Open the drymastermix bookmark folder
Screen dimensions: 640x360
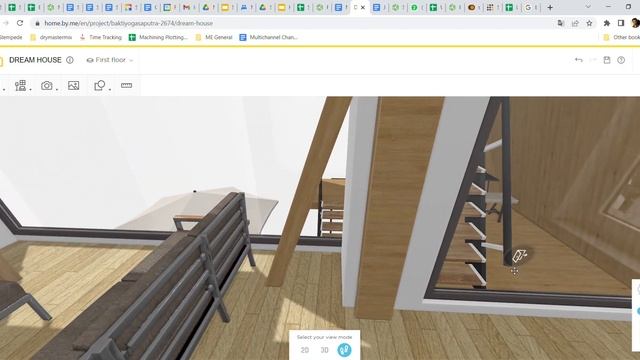tap(51, 37)
